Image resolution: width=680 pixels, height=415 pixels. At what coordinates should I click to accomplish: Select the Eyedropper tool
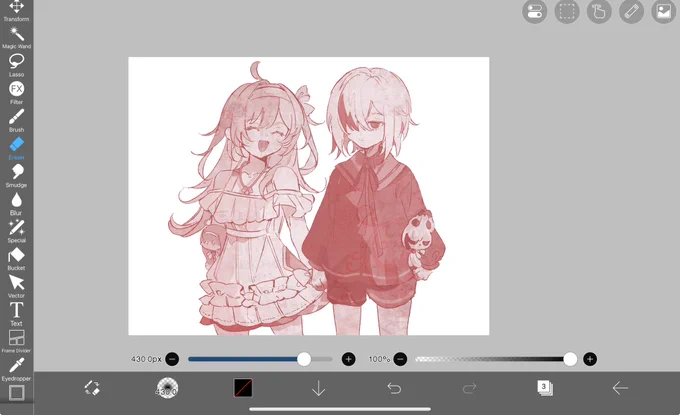[16, 369]
